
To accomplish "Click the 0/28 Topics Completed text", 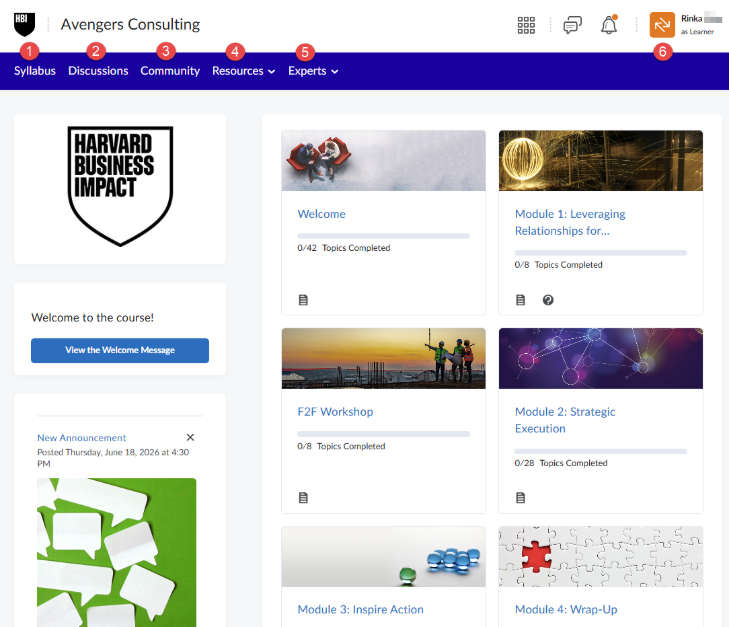I will [561, 463].
